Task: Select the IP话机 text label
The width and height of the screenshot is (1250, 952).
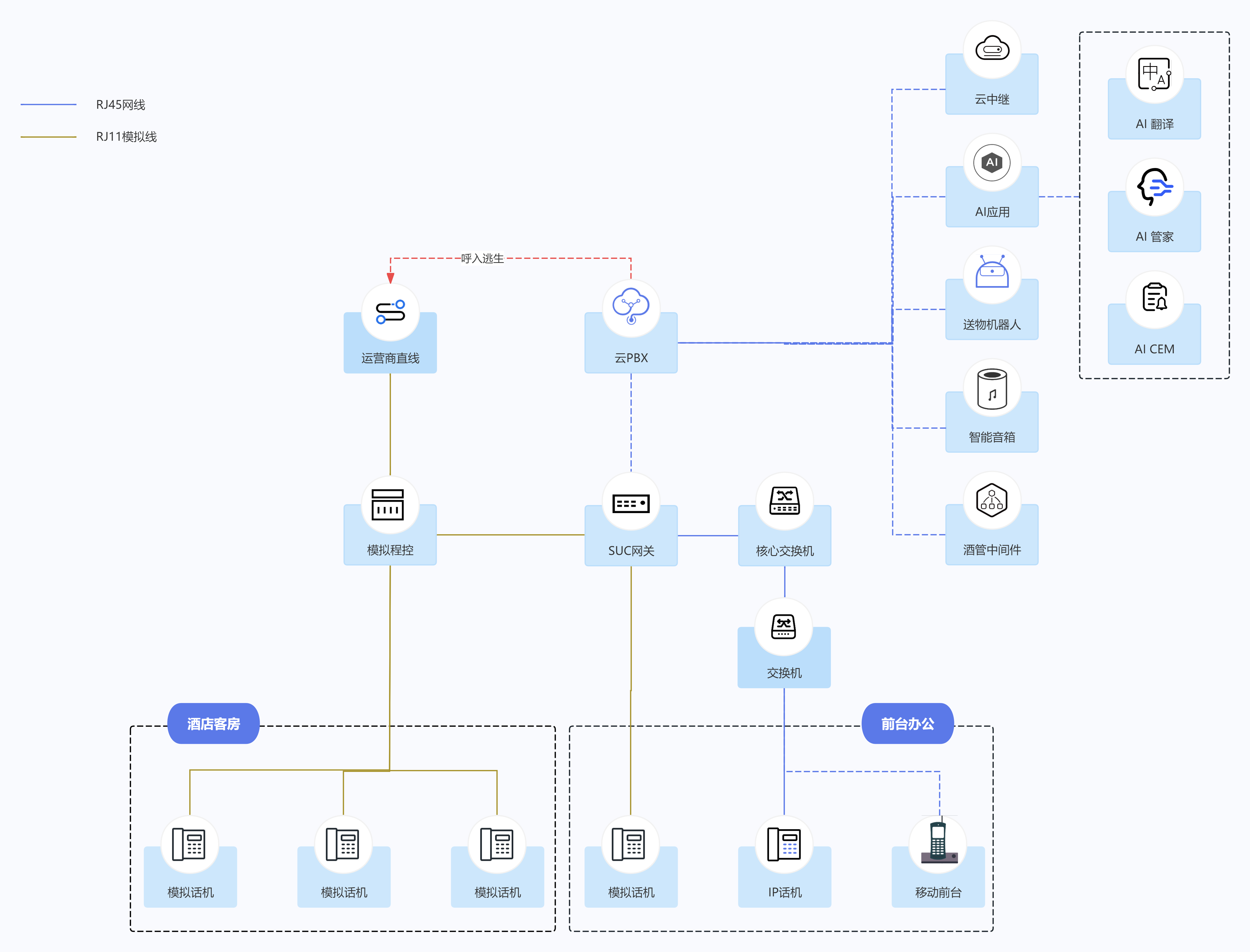Action: [x=785, y=893]
